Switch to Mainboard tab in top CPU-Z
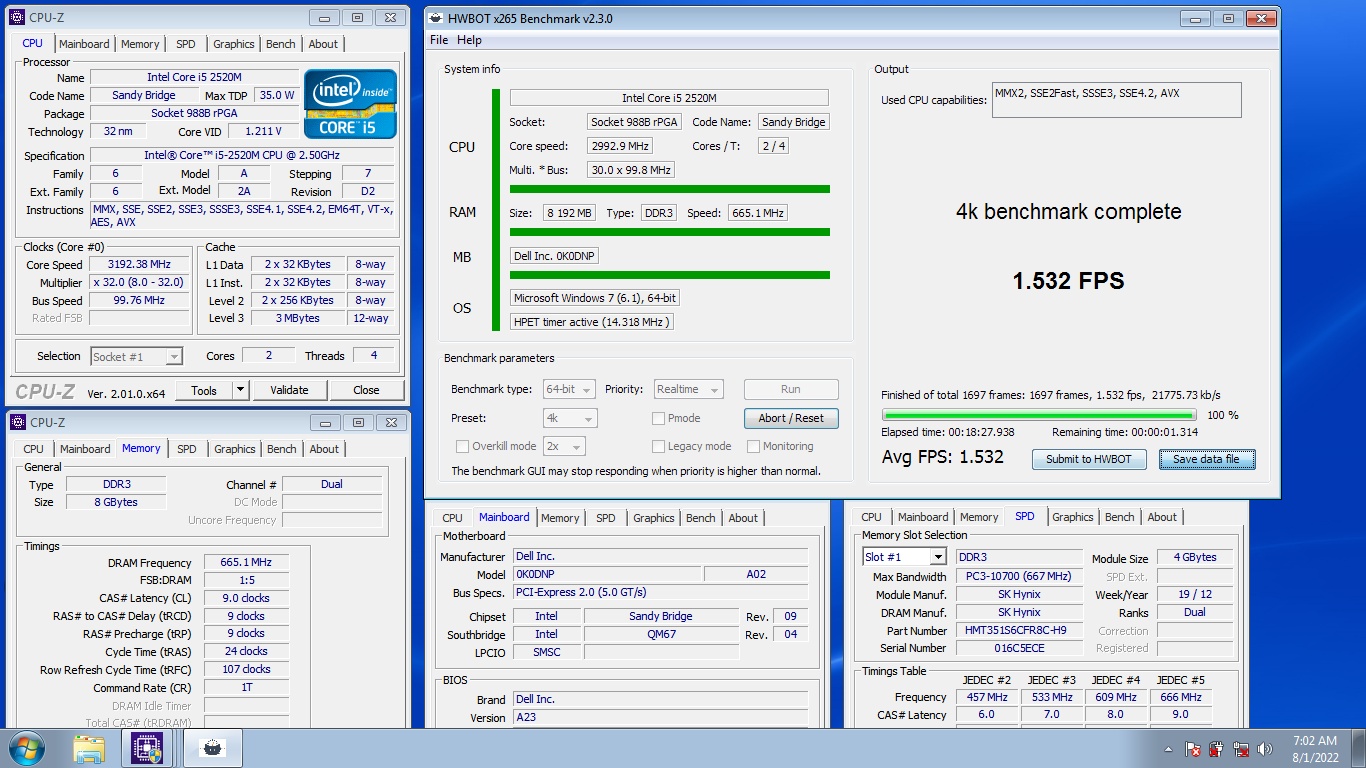1366x768 pixels. tap(84, 44)
